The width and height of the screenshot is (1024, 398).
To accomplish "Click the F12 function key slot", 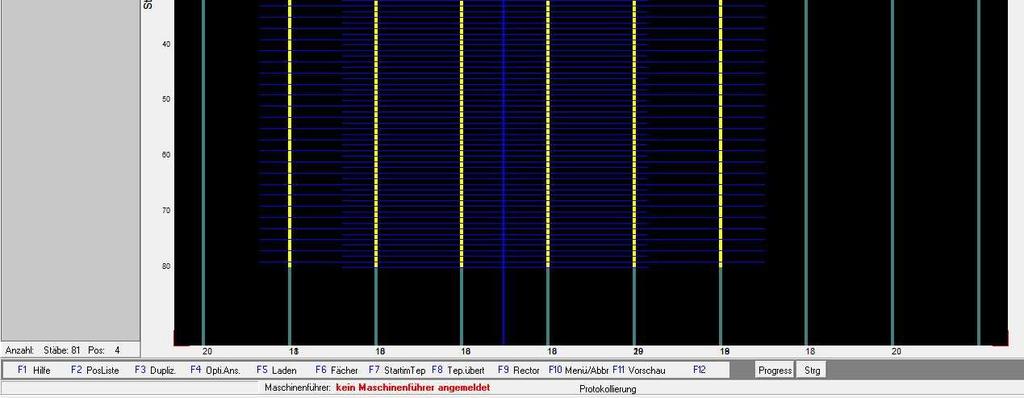I will click(699, 370).
